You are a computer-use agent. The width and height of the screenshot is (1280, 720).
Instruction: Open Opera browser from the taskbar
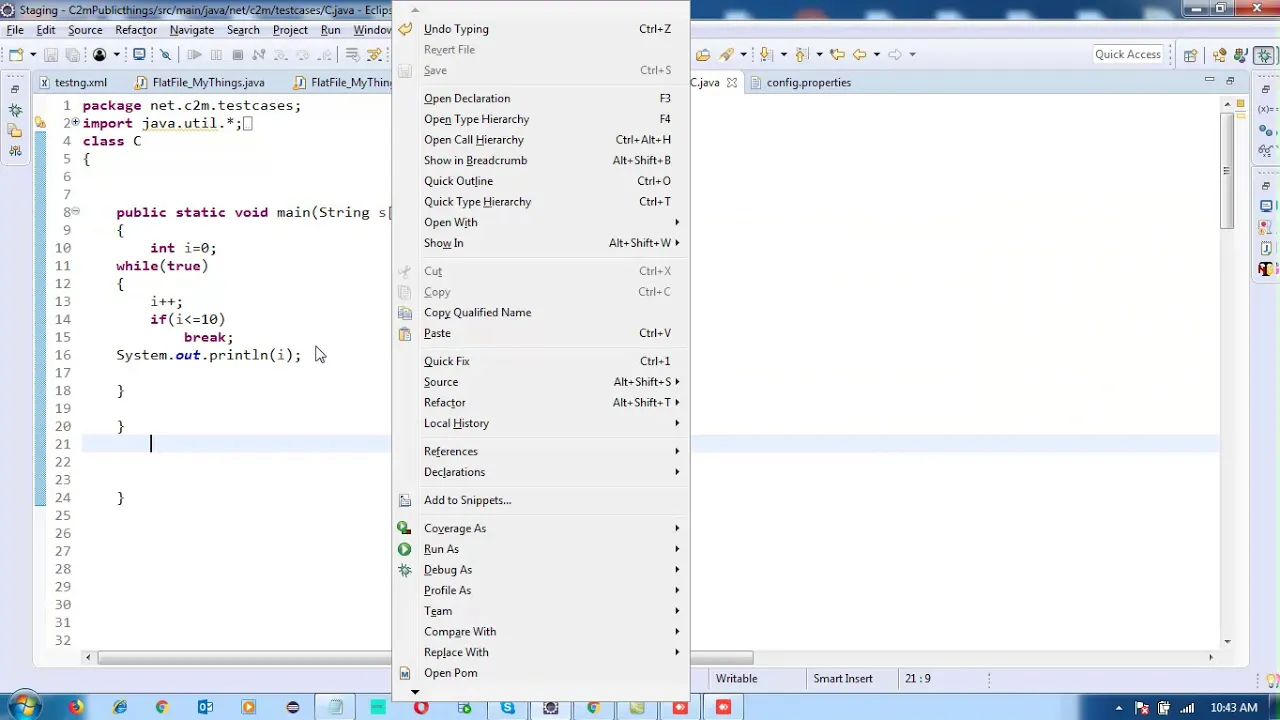click(x=421, y=708)
